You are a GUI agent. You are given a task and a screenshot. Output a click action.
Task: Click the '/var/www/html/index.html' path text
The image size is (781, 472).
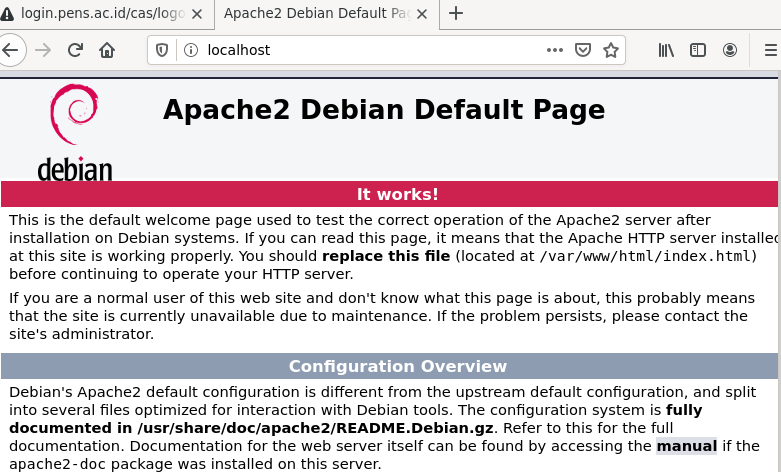click(645, 256)
